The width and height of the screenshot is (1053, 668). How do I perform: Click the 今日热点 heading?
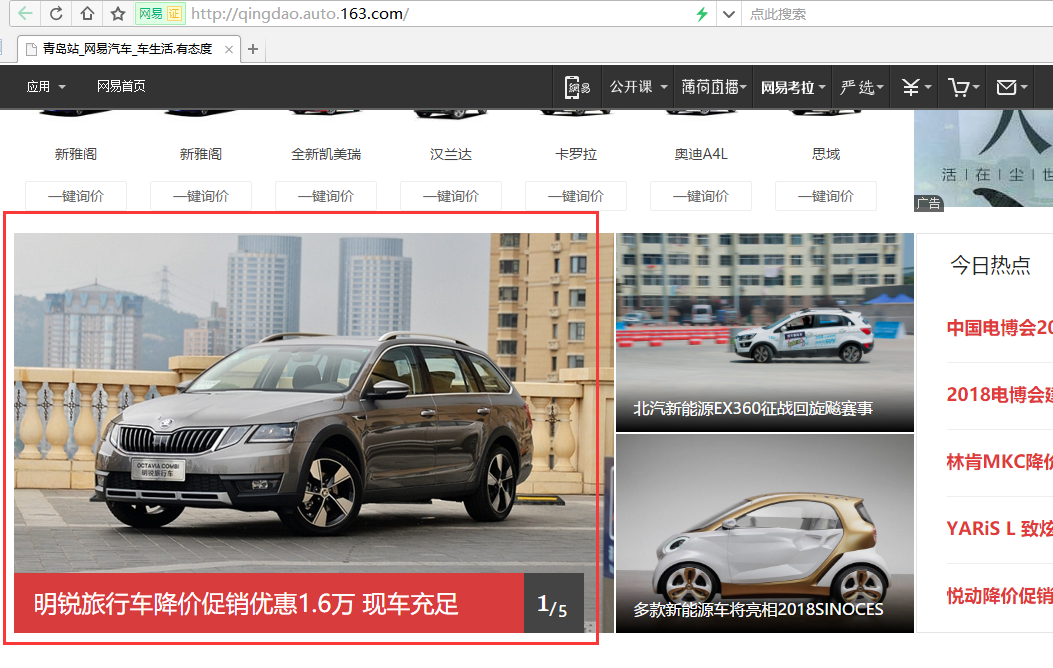click(990, 265)
